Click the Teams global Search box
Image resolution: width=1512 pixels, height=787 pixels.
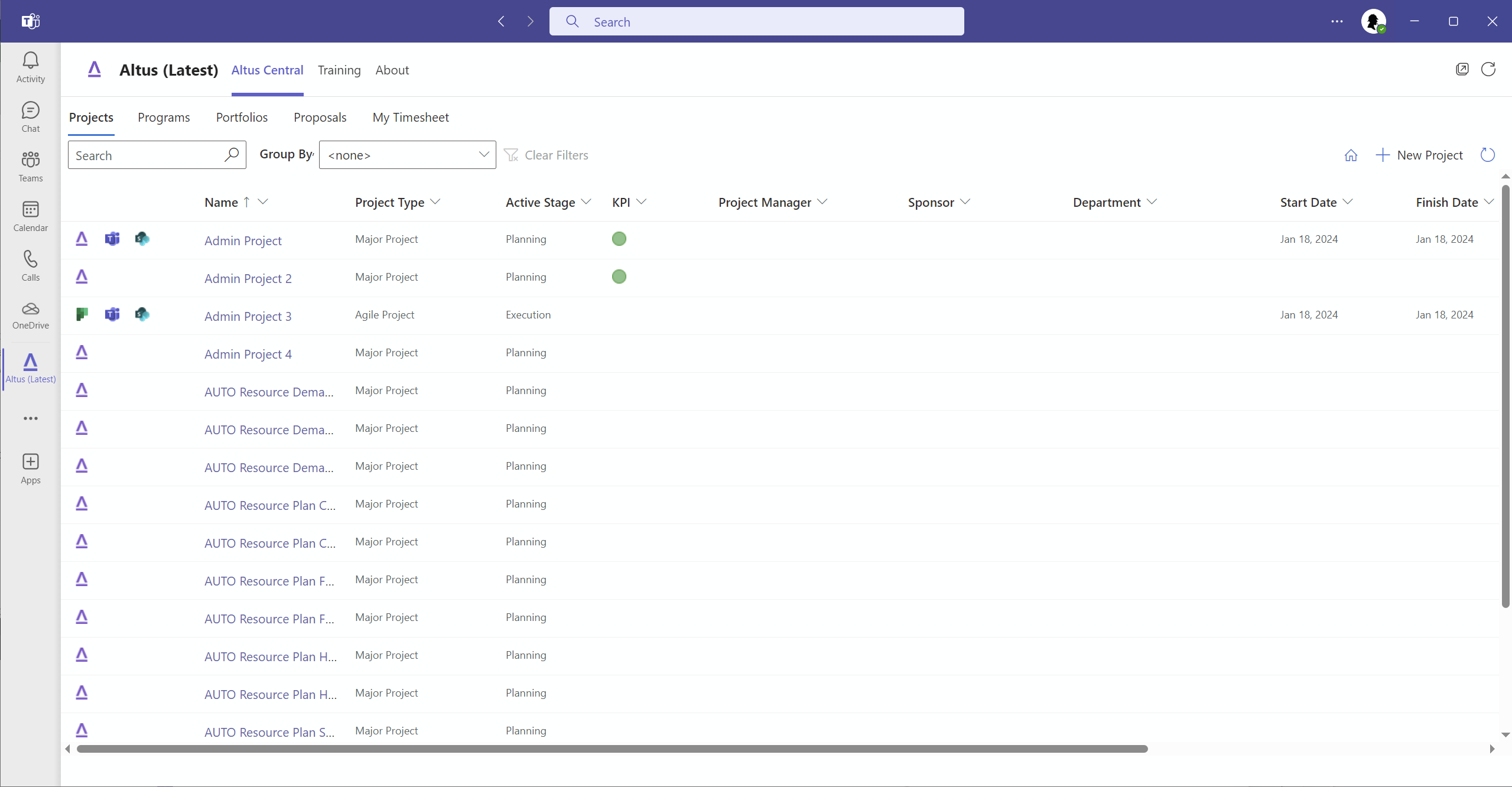tap(757, 21)
